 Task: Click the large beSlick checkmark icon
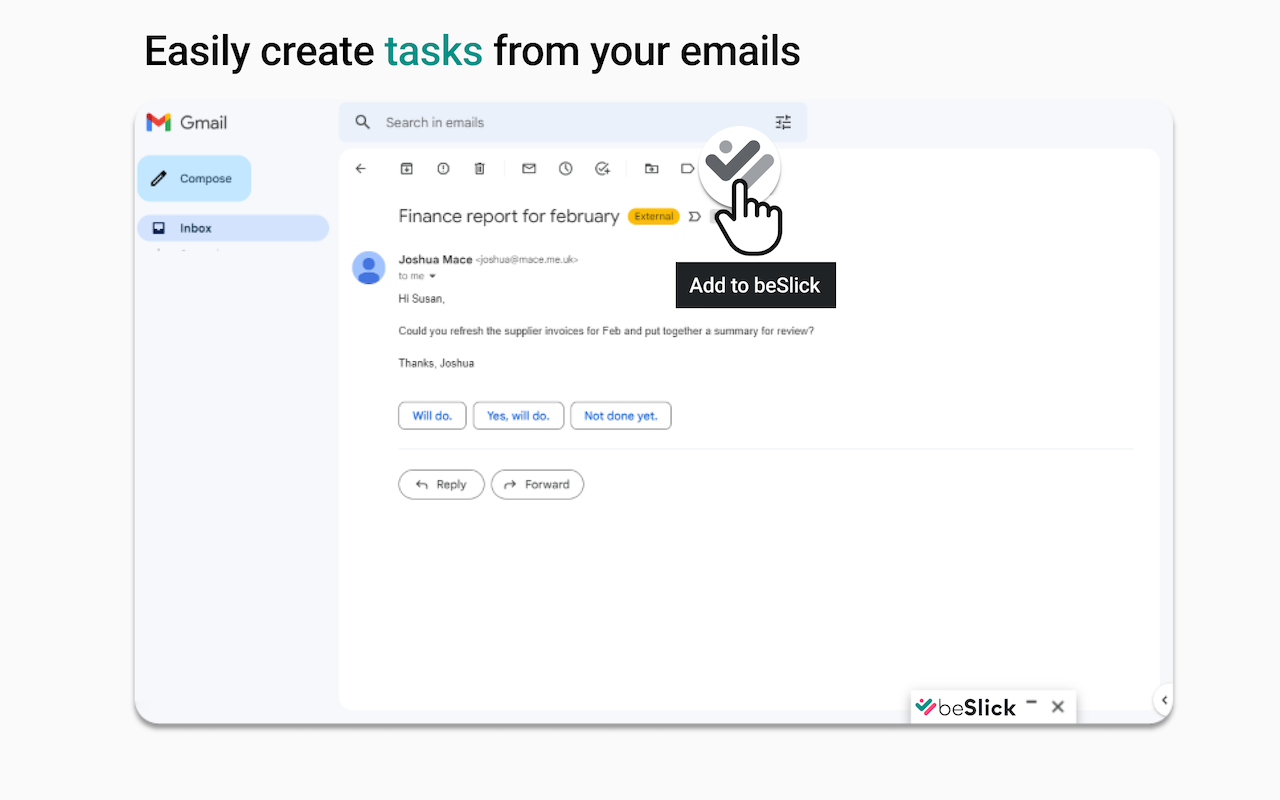pos(739,163)
